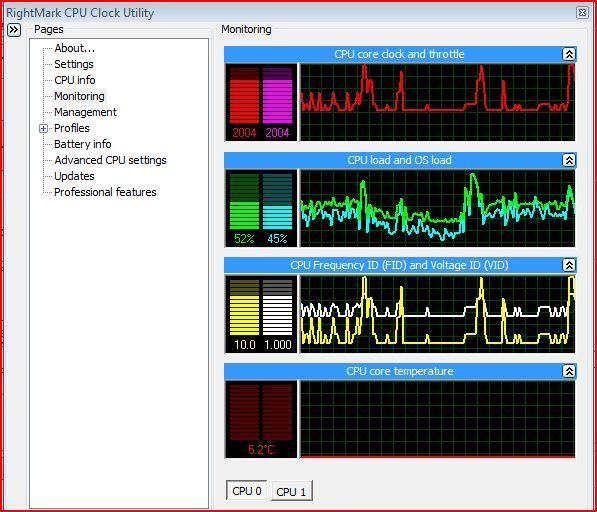
Task: Click the 10.0 FID value
Action: (x=244, y=345)
